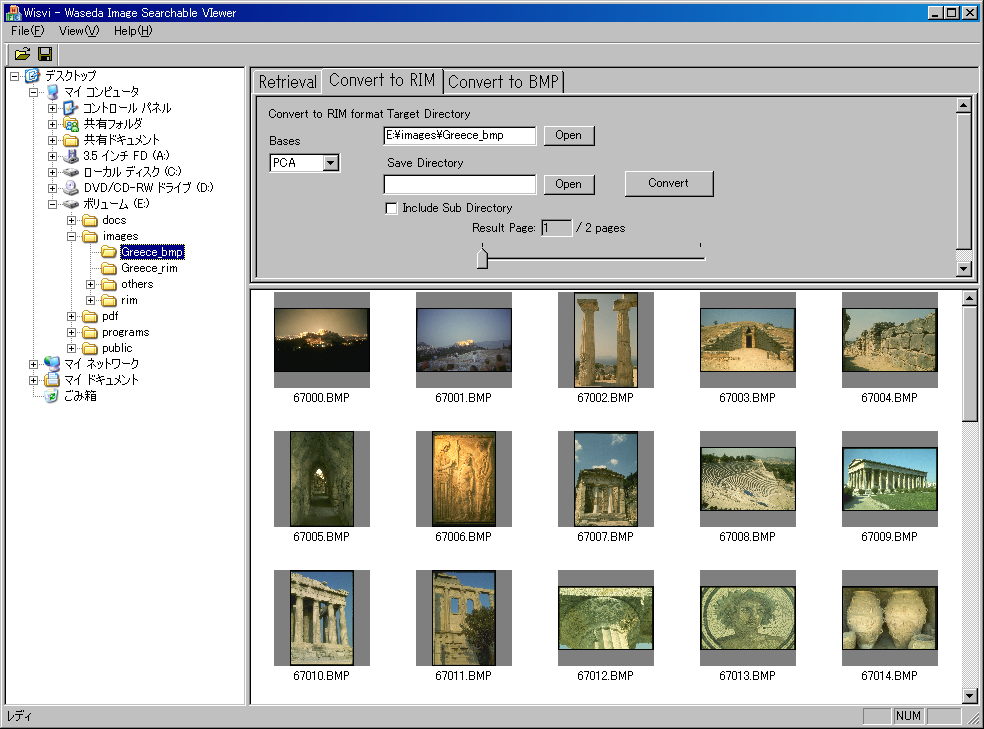Screen dimensions: 984x729
Task: Collapse the ボリューム (E:) tree node
Action: 53,204
